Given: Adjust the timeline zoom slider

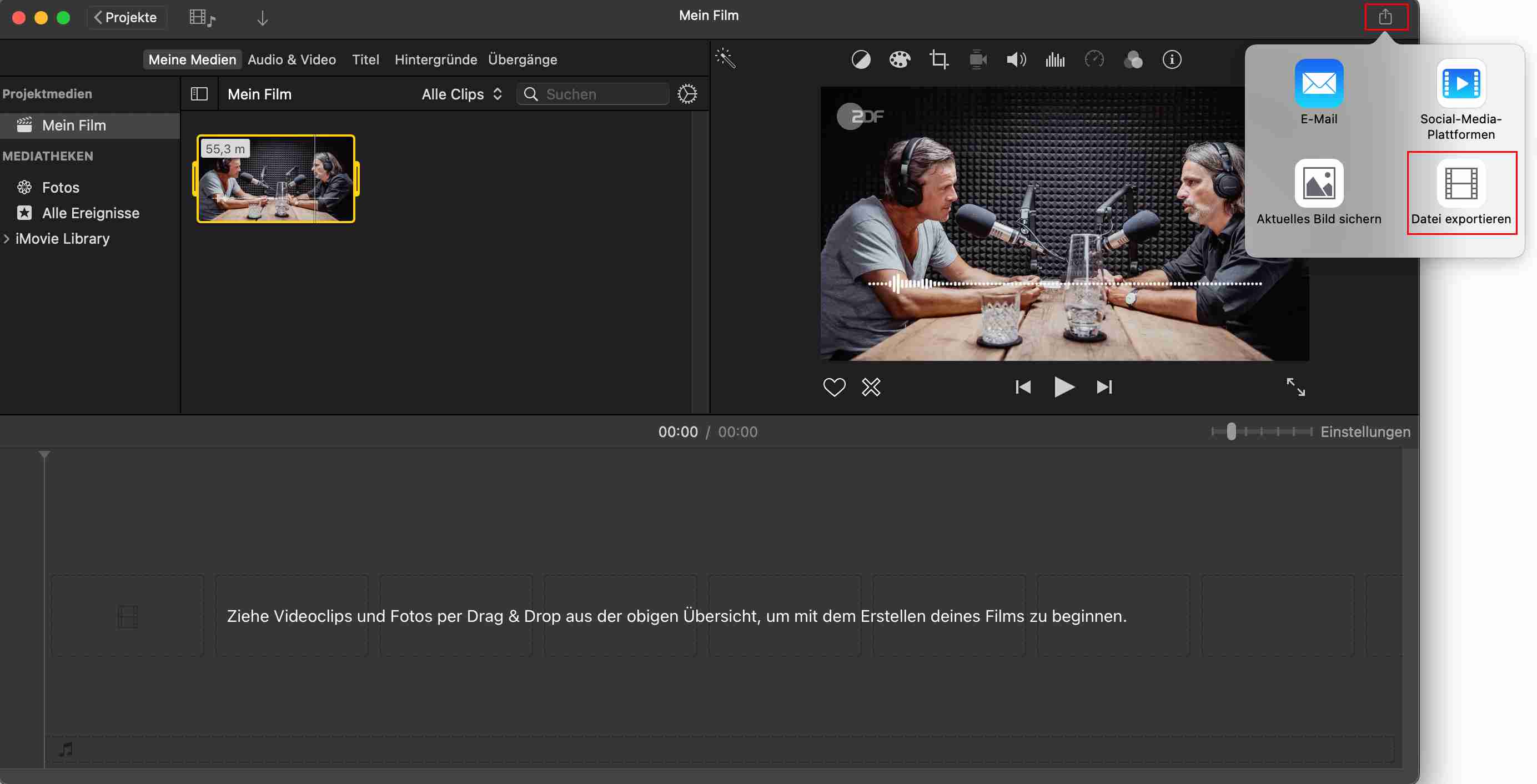Looking at the screenshot, I should click(x=1231, y=431).
